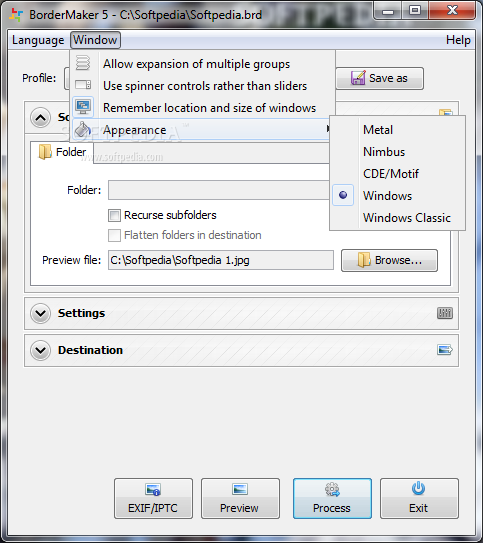This screenshot has width=483, height=543.
Task: Choose Use spinner controls rather than sliders
Action: click(x=203, y=86)
